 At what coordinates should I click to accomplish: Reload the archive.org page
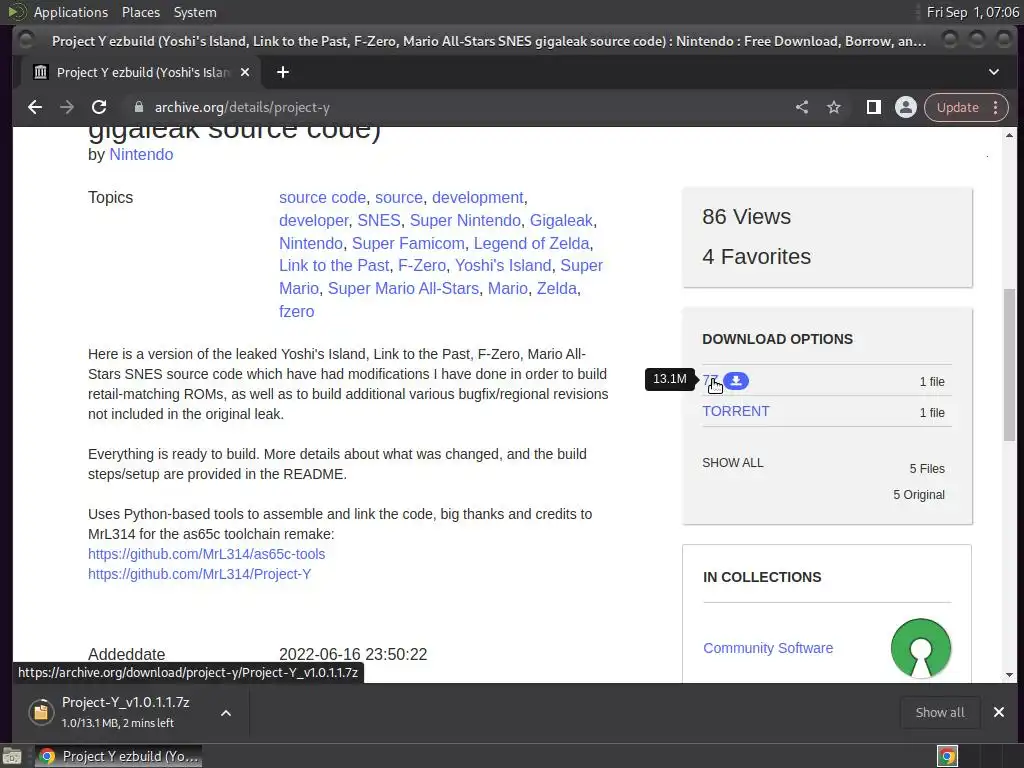coord(99,107)
